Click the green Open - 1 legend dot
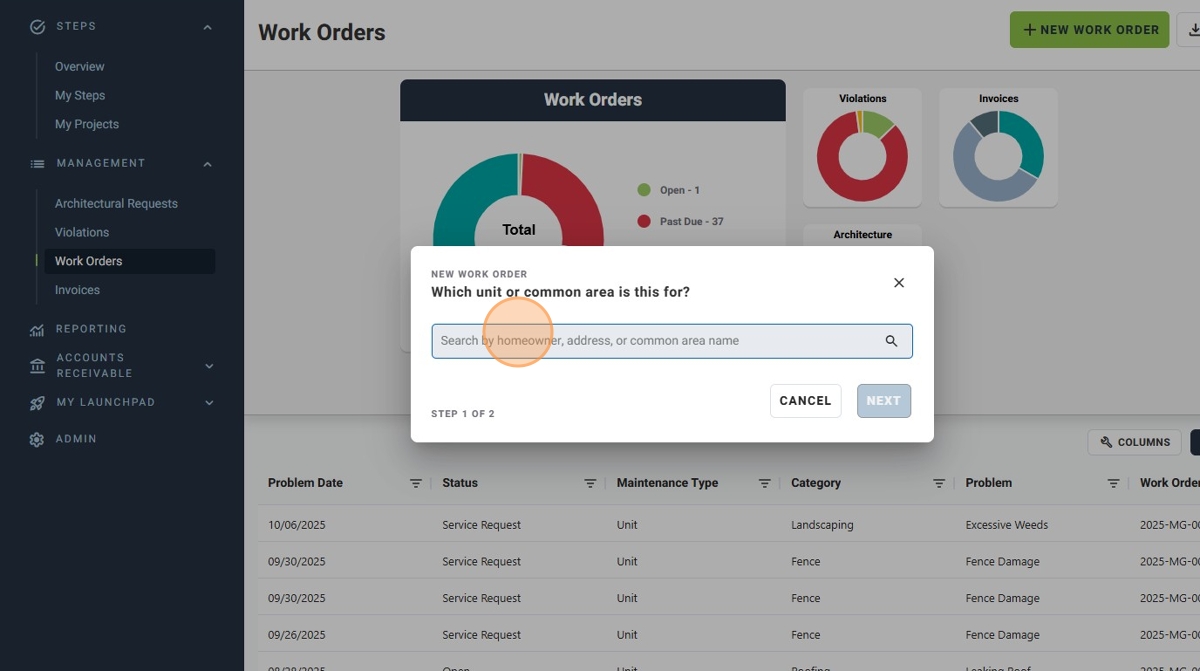1200x671 pixels. point(644,190)
